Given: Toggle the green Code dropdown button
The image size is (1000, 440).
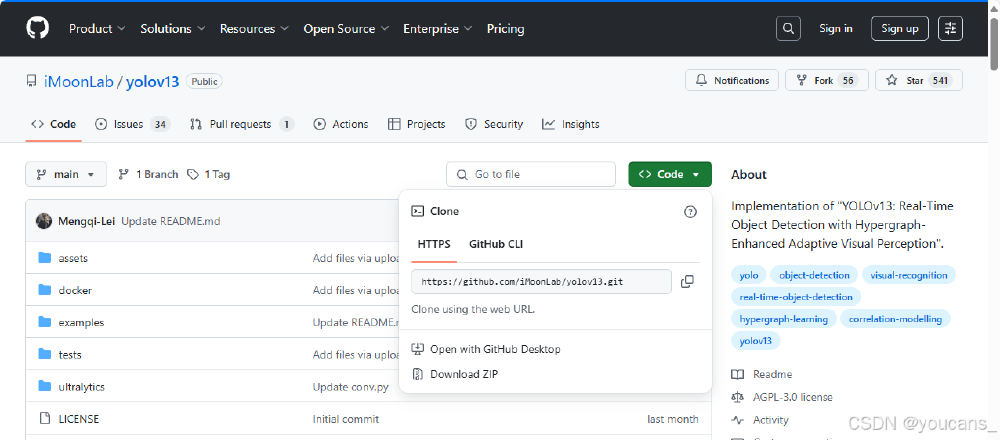Looking at the screenshot, I should coord(670,174).
